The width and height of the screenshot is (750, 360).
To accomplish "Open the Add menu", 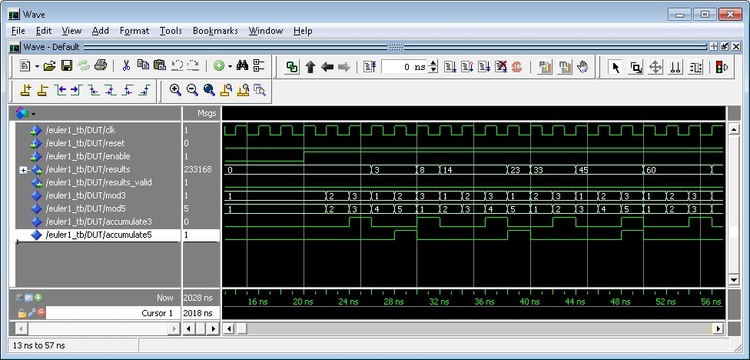I will point(100,31).
